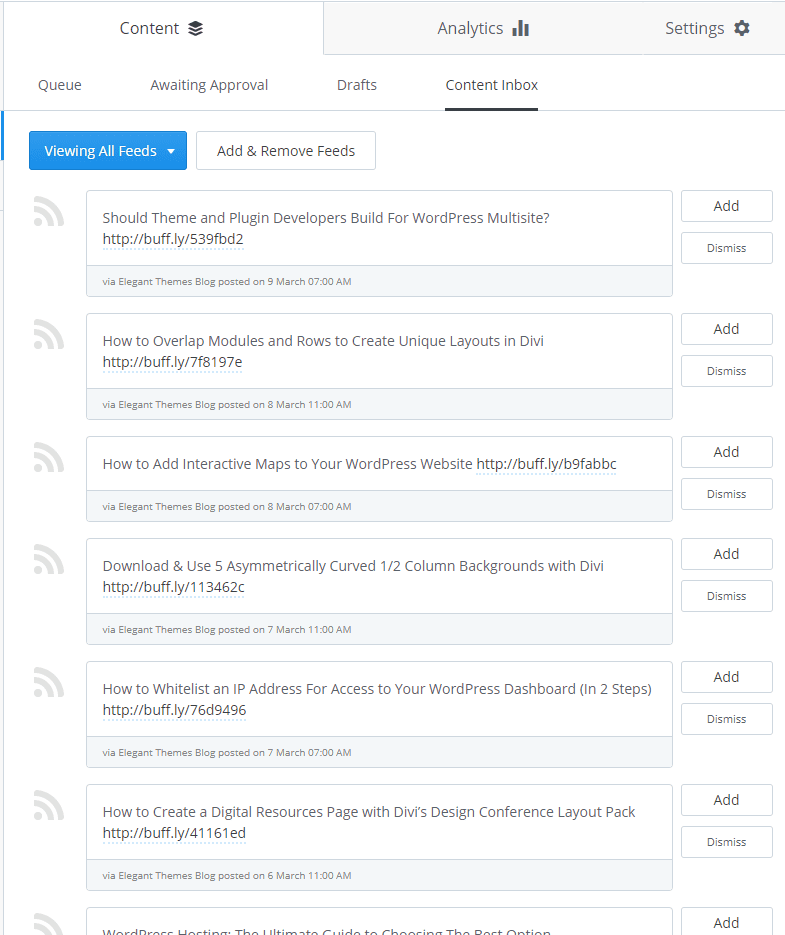This screenshot has height=935, width=785.
Task: Go to the Awaiting Approval tab
Action: click(x=209, y=85)
